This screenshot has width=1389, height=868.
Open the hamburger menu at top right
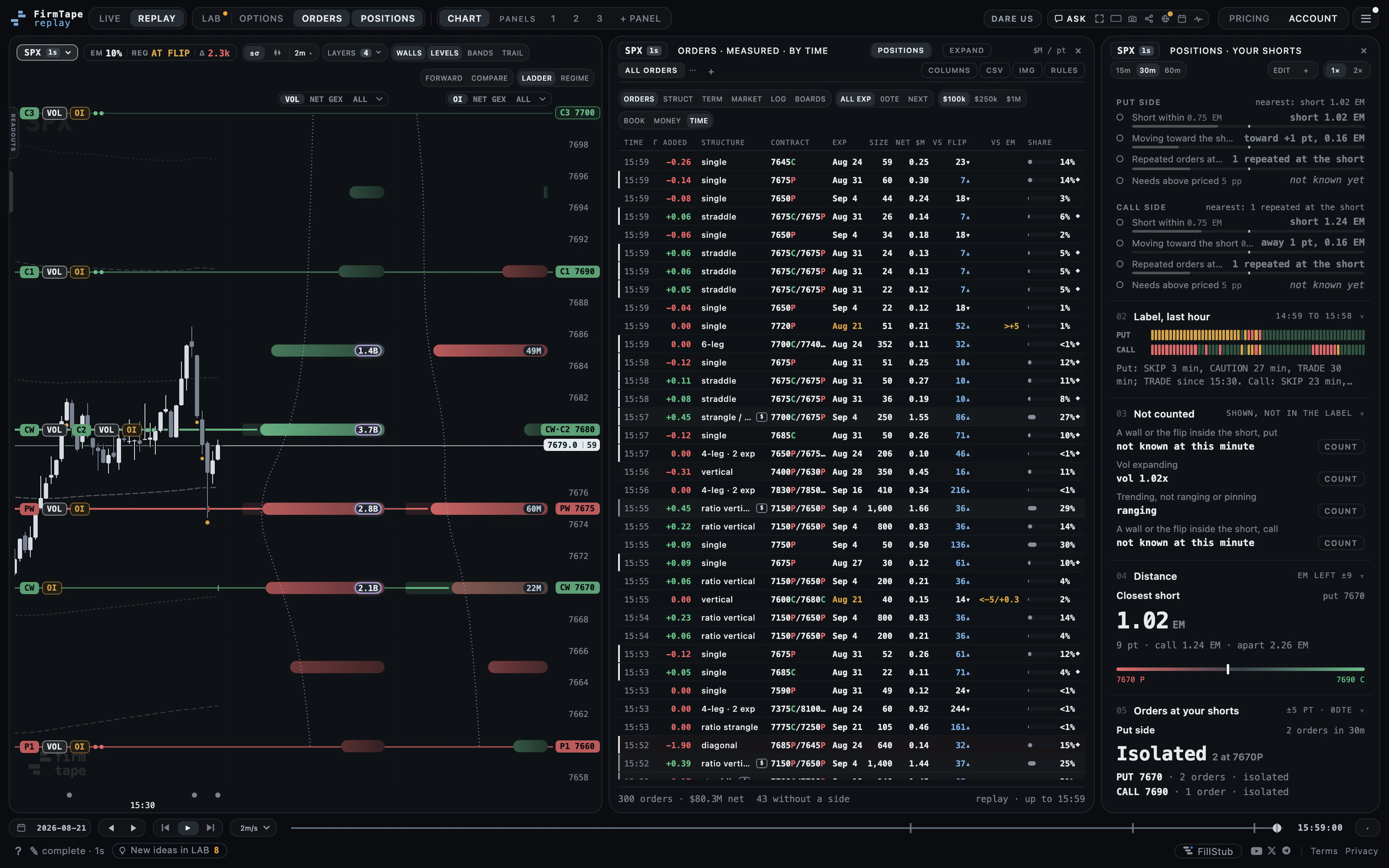[x=1366, y=18]
